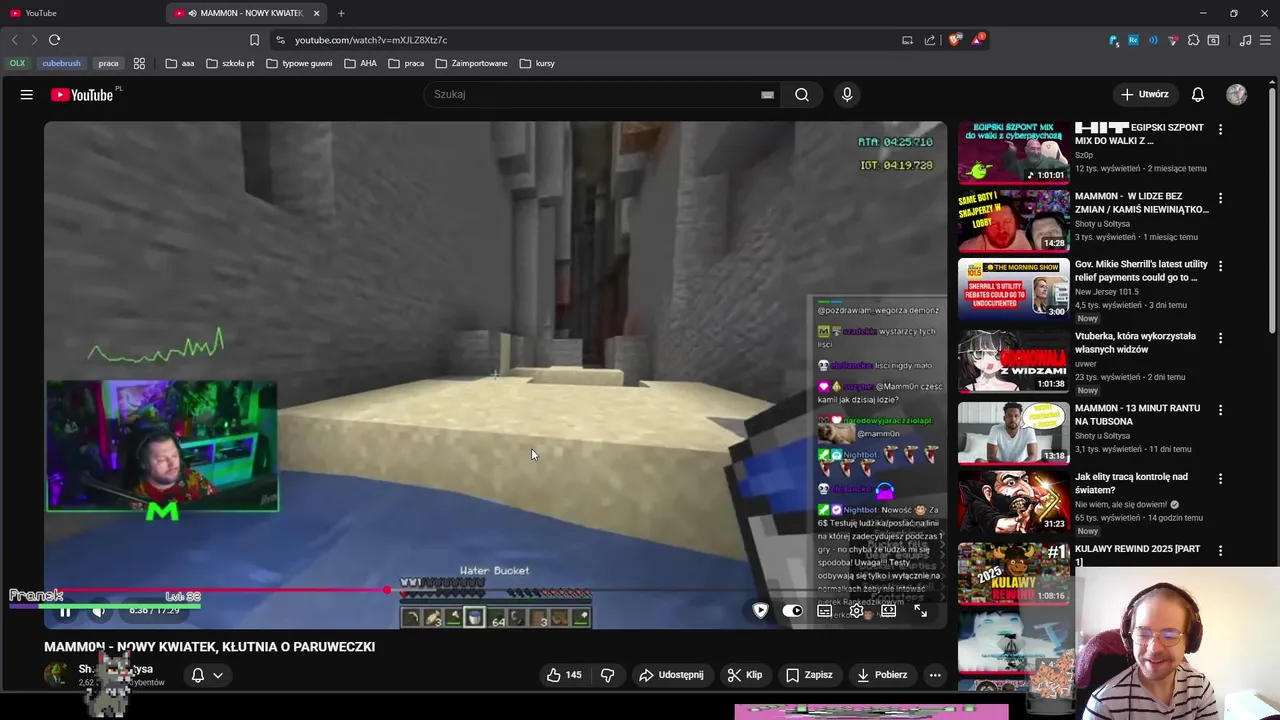Open Brave Shields lion icon
Screen dimensions: 1280x720
click(x=955, y=40)
